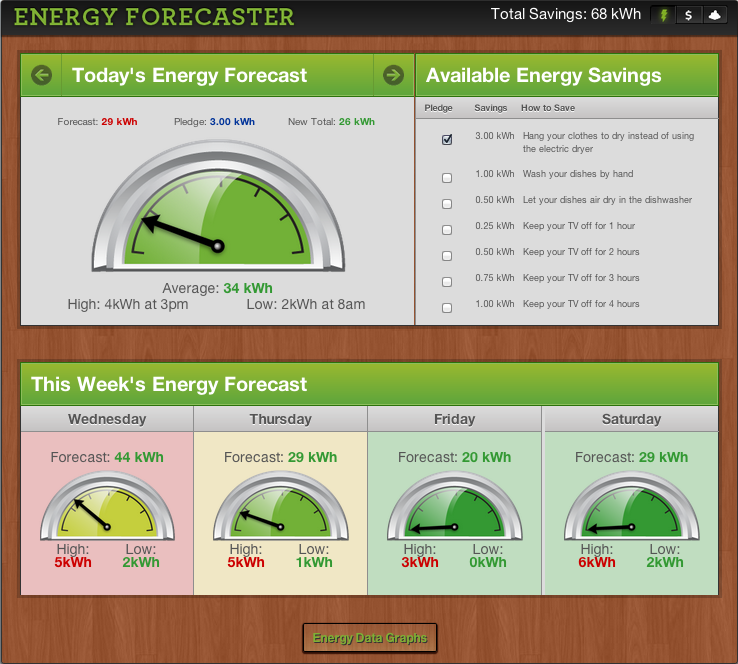Select Friday's green gauge dial
This screenshot has height=664, width=738.
[x=455, y=506]
